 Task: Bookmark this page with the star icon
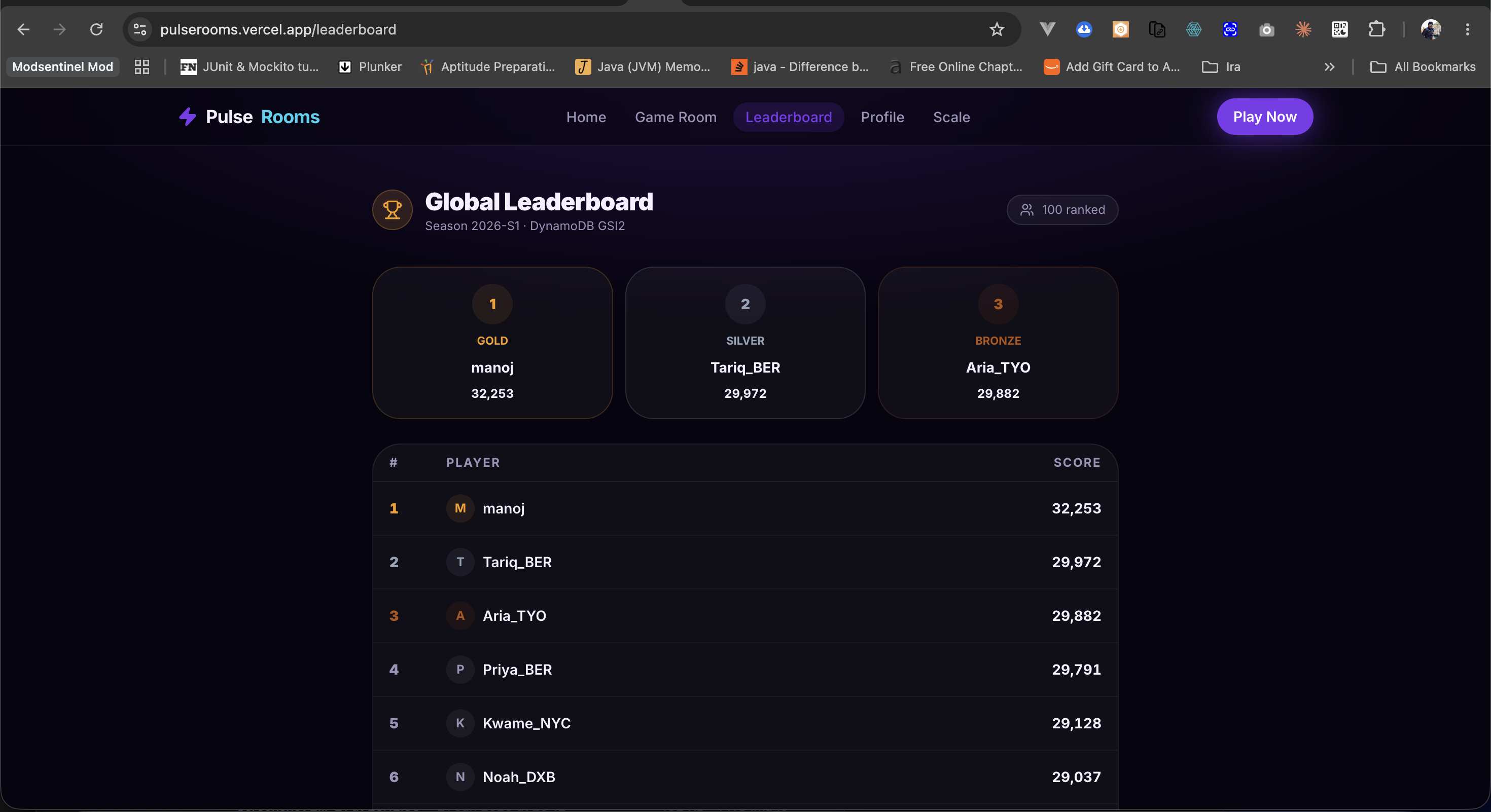(x=996, y=29)
